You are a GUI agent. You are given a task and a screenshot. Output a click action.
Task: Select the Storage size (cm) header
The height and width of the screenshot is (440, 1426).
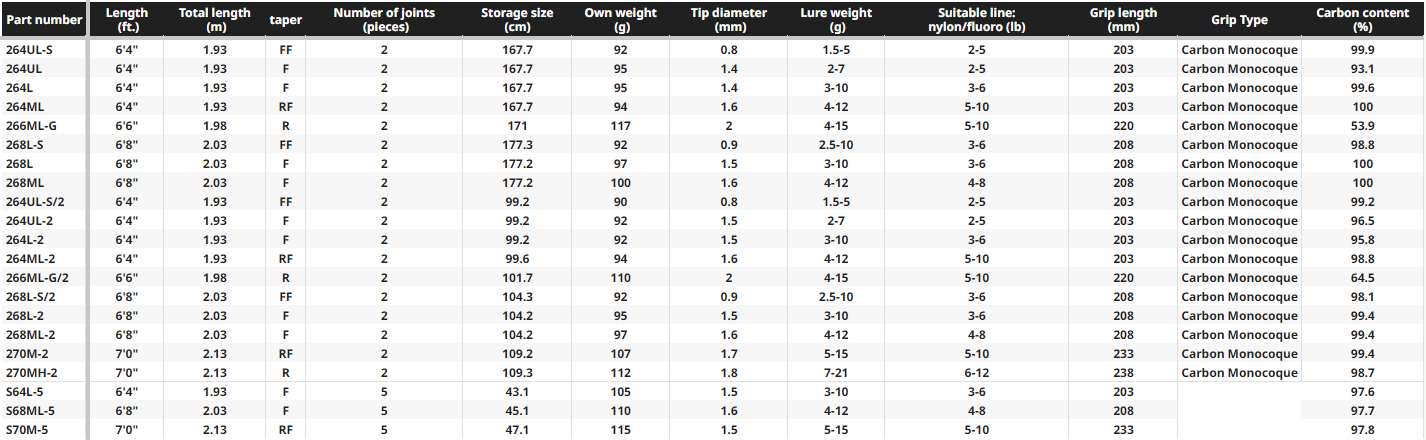coord(517,20)
